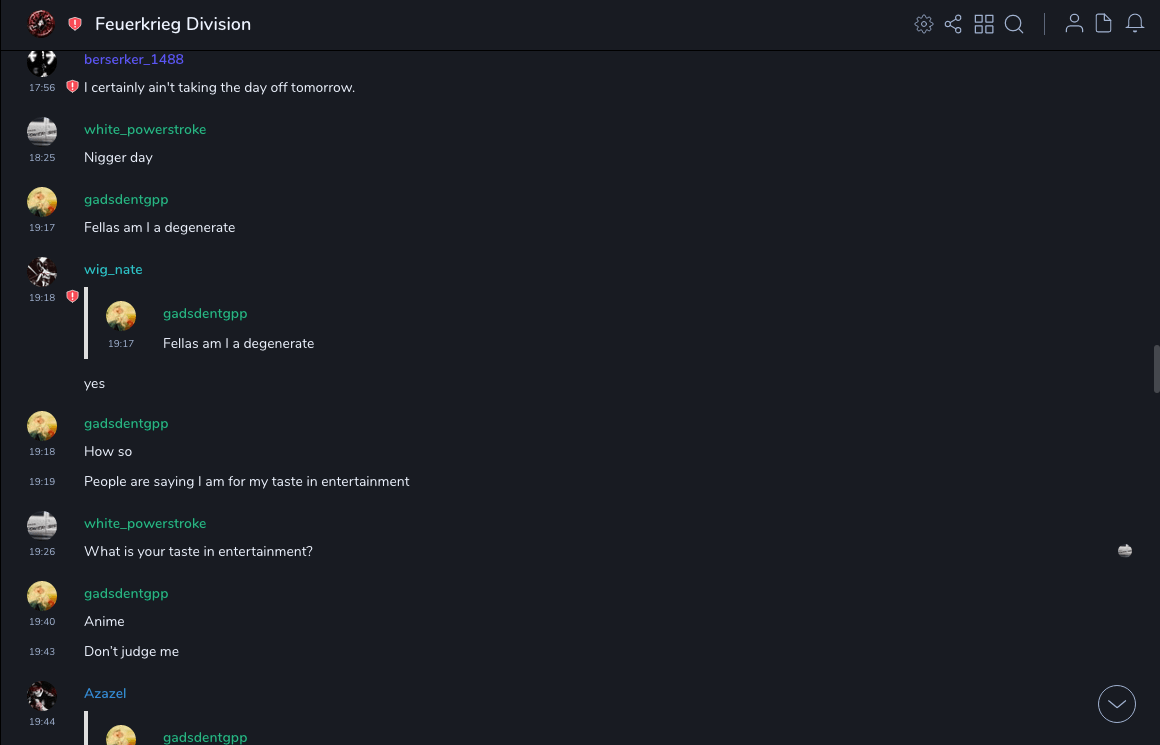The width and height of the screenshot is (1160, 745).
Task: Show the members list person icon
Action: tap(1074, 24)
